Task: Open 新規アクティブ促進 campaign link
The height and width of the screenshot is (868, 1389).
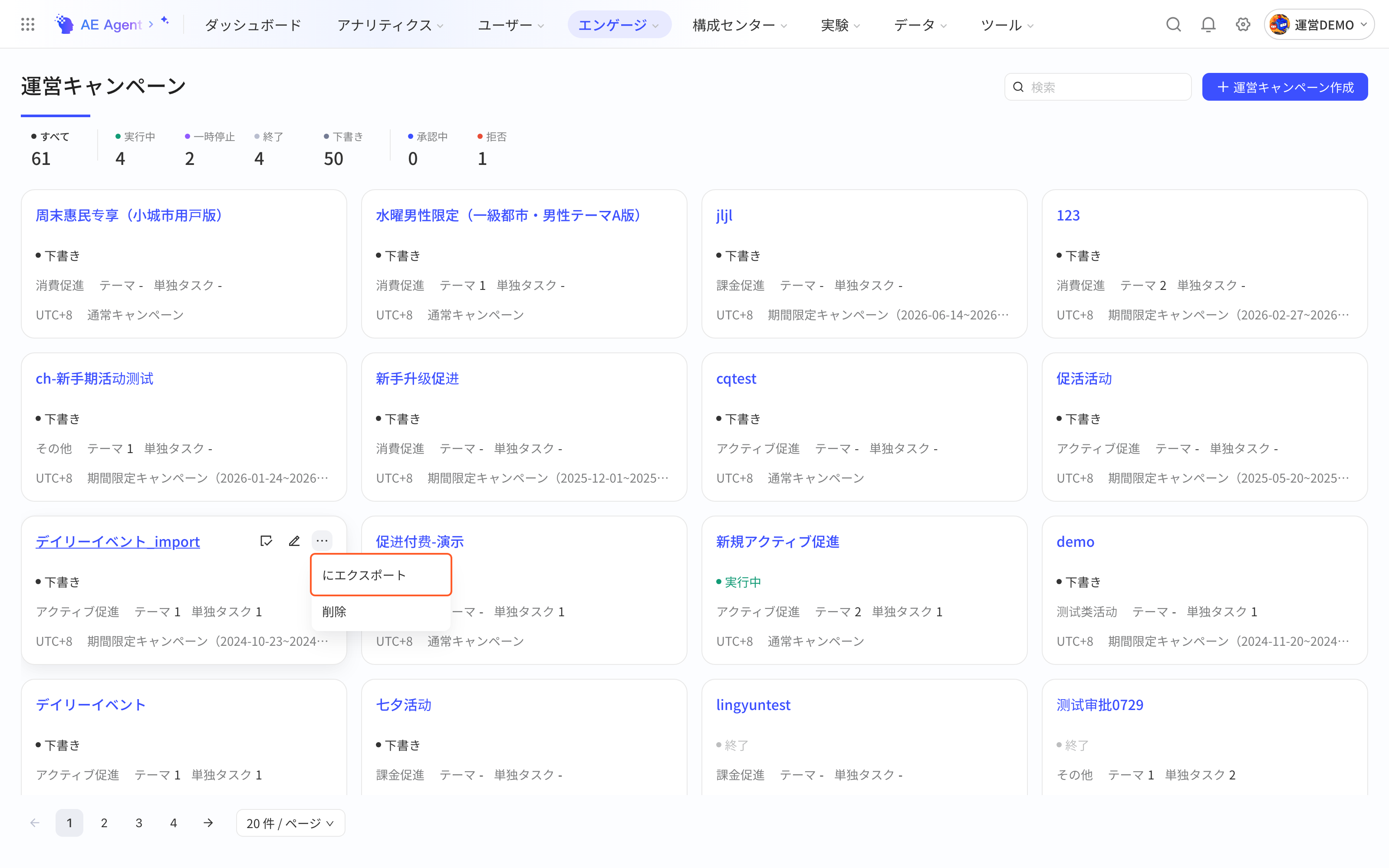Action: (777, 541)
